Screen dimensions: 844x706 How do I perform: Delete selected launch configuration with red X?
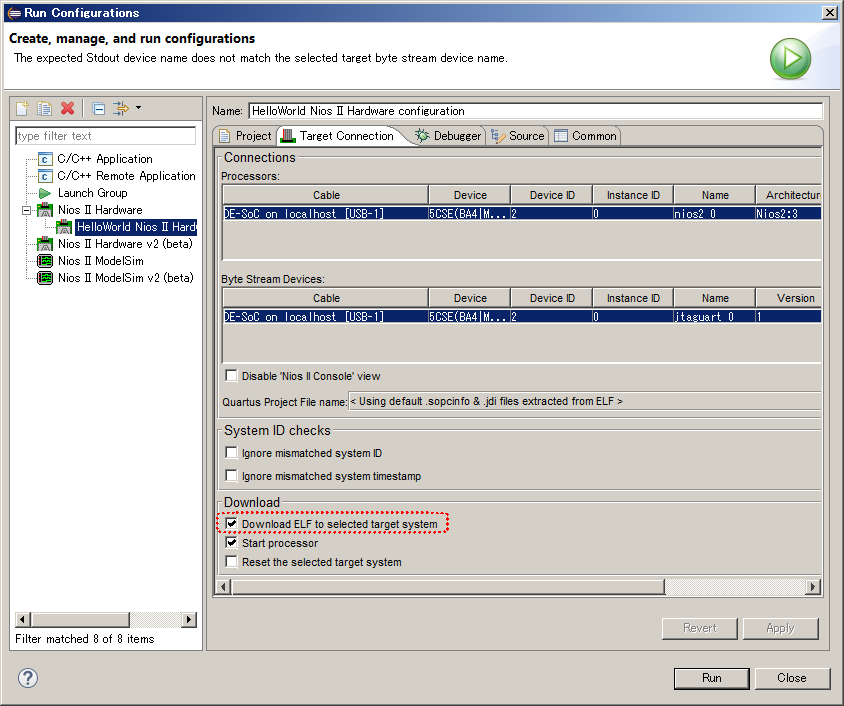[x=67, y=108]
